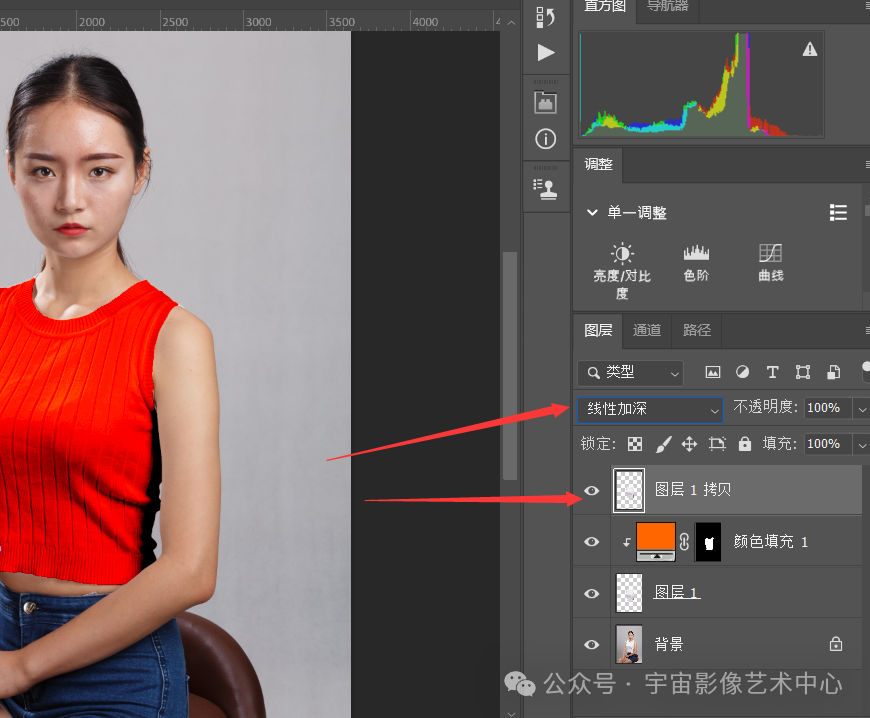Open the 调整 panel menu
Image resolution: width=870 pixels, height=718 pixels.
[867, 164]
